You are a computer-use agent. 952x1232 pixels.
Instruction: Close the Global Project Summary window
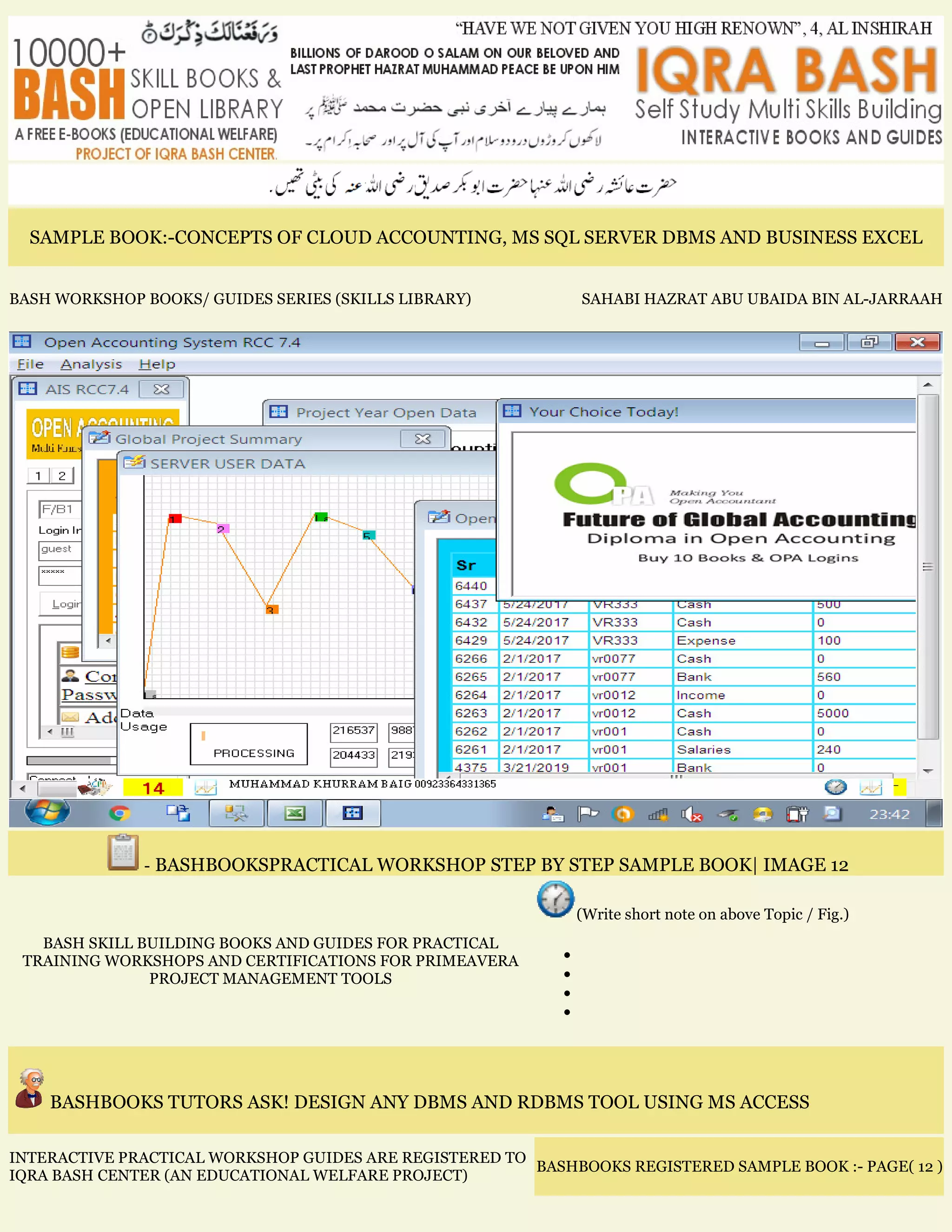tap(423, 439)
